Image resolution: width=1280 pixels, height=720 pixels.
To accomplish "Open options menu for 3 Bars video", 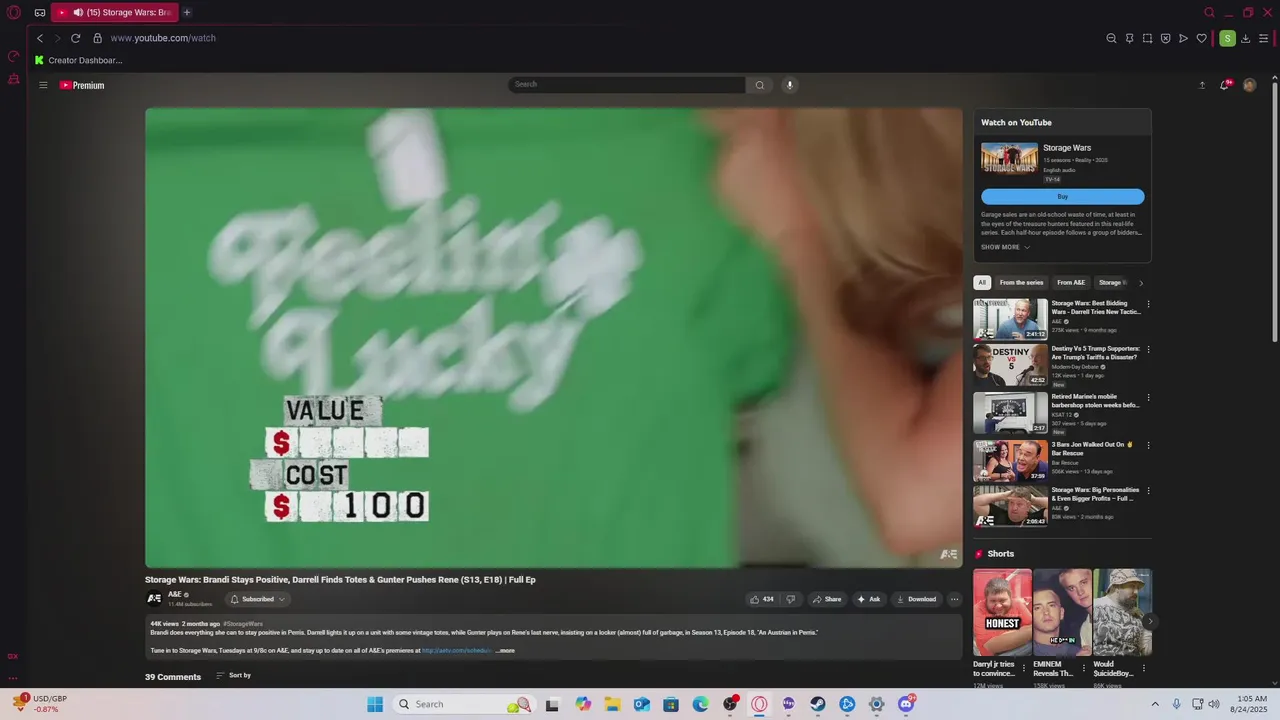I will 1148,445.
